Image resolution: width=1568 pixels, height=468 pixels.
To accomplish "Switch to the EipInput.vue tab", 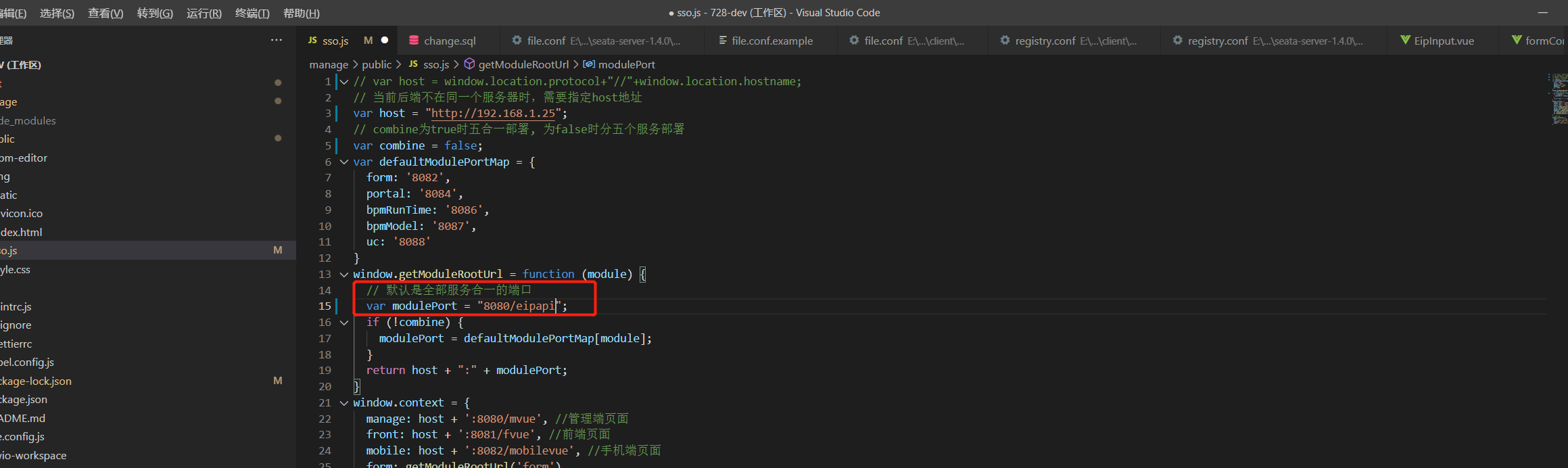I will click(x=1443, y=41).
